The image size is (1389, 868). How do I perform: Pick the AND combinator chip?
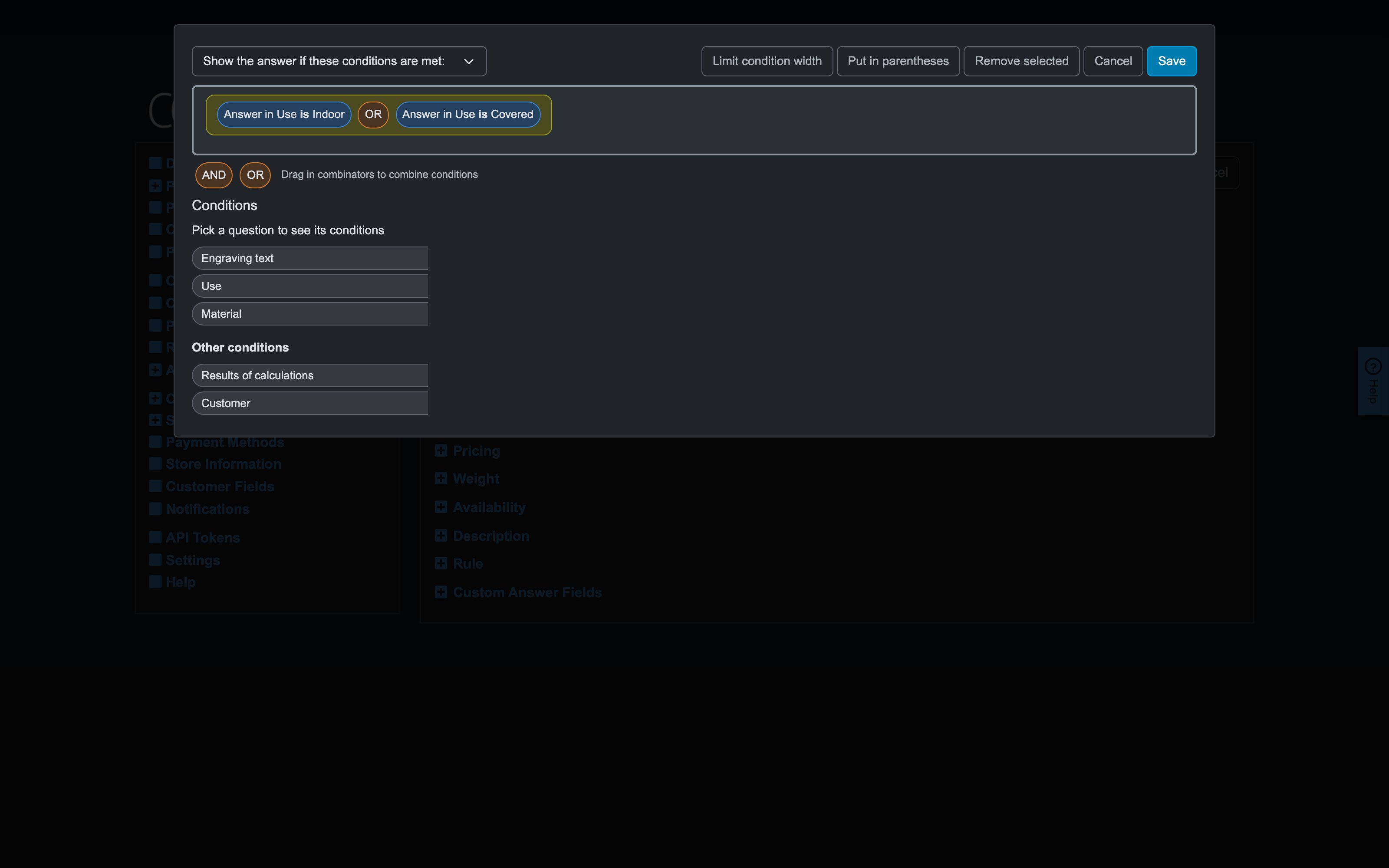(x=214, y=175)
